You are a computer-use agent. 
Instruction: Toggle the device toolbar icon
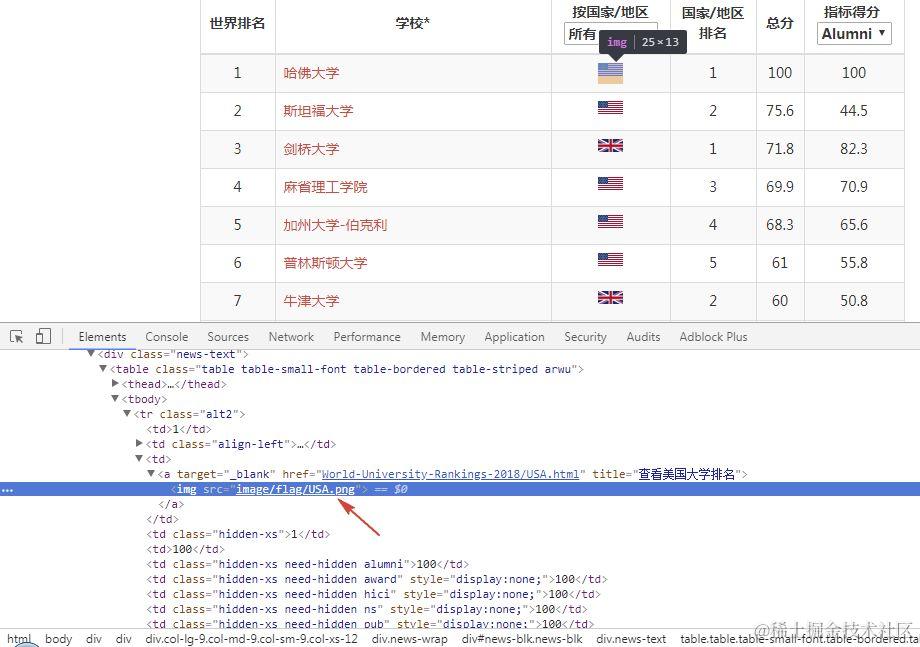(43, 336)
